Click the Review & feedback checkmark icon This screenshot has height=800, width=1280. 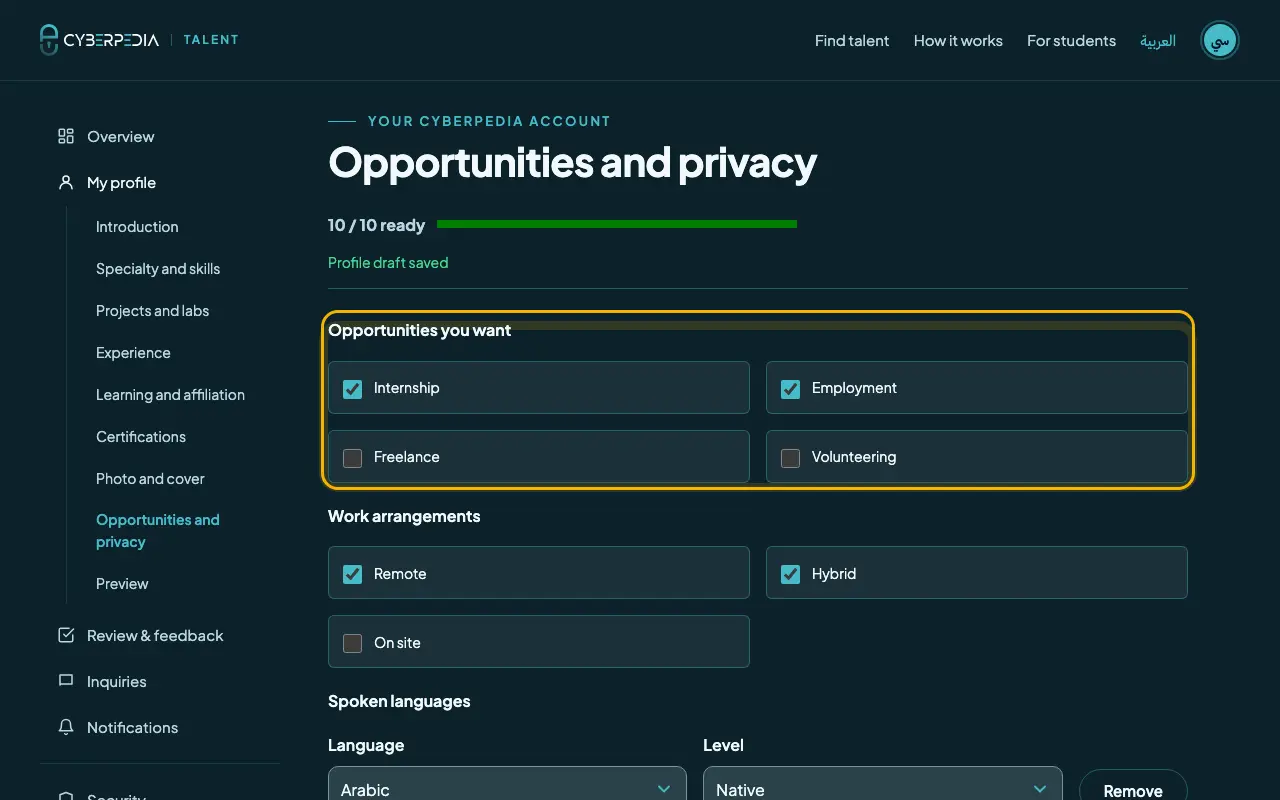click(66, 635)
